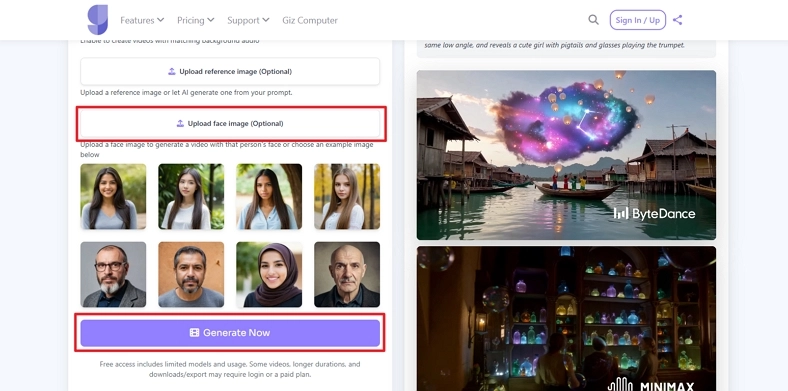Click the upload icon in Upload face image
The image size is (788, 391).
pos(180,124)
